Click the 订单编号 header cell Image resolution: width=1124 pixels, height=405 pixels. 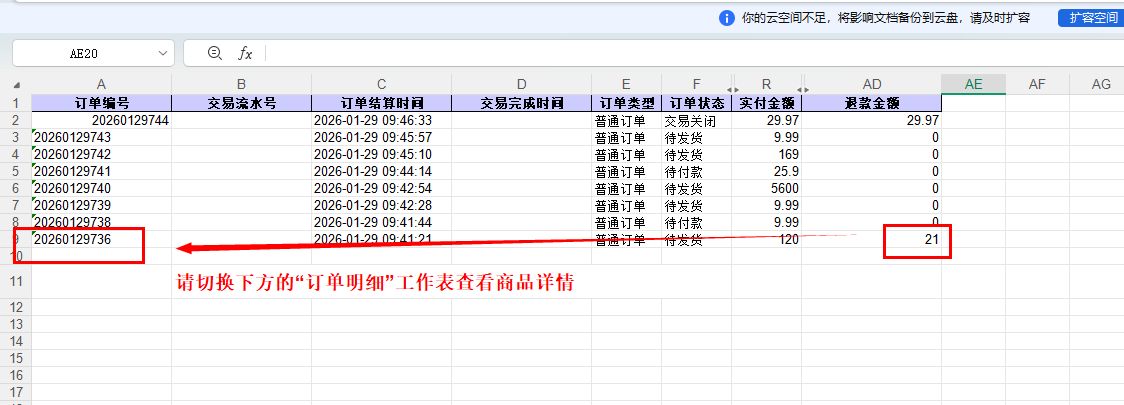point(102,103)
